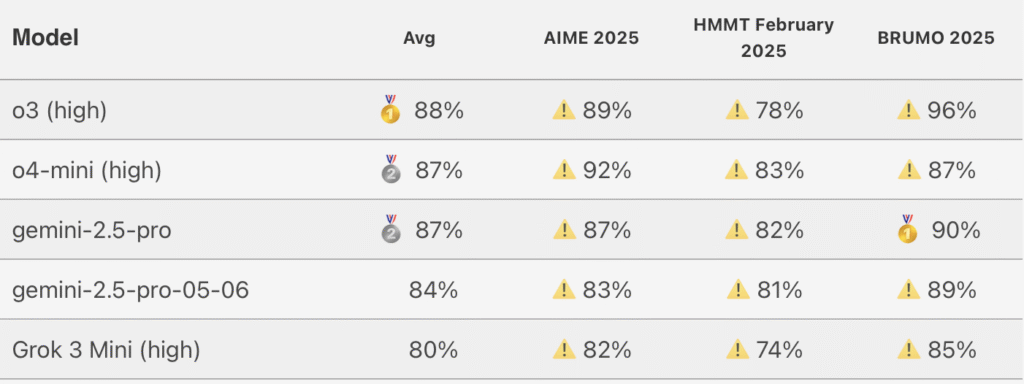1024x384 pixels.
Task: Click silver medal icon in o4-mini (high) row
Action: pyautogui.click(x=391, y=169)
